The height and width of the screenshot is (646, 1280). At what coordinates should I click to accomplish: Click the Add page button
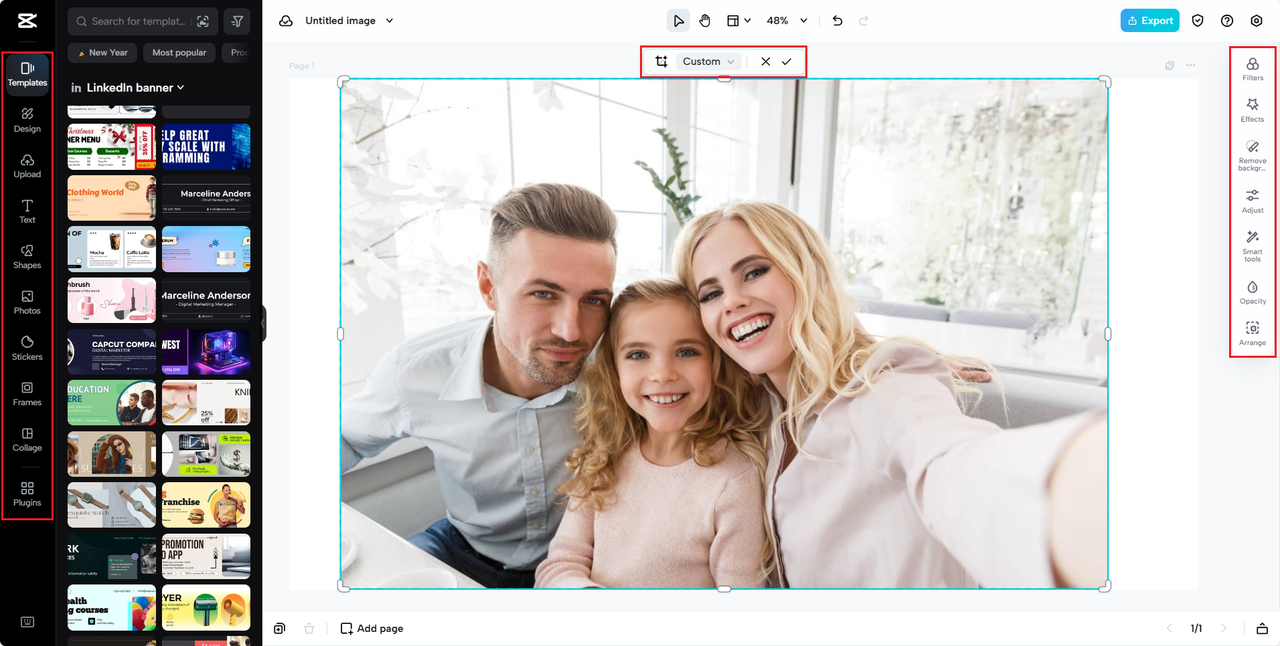[372, 628]
